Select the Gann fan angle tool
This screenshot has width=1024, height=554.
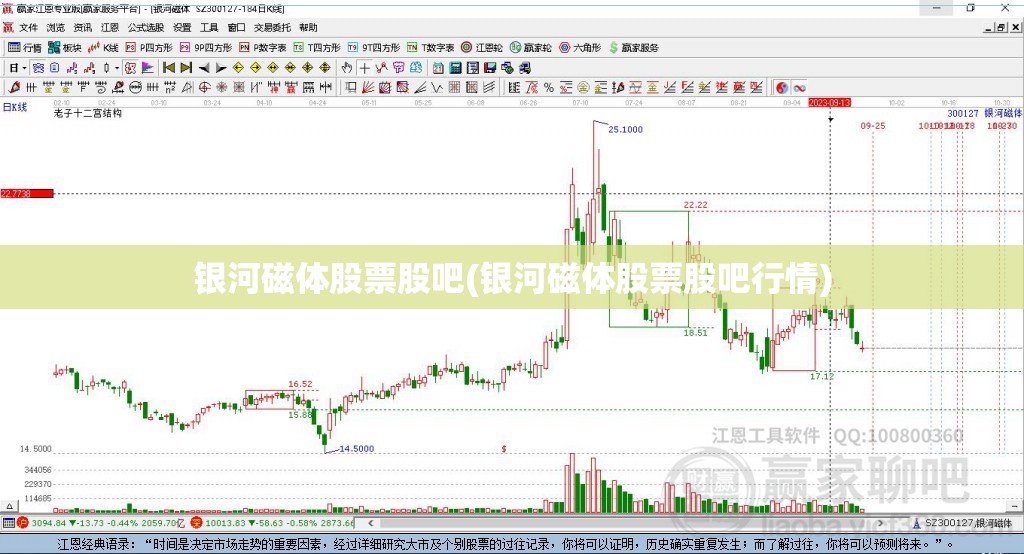pyautogui.click(x=369, y=88)
